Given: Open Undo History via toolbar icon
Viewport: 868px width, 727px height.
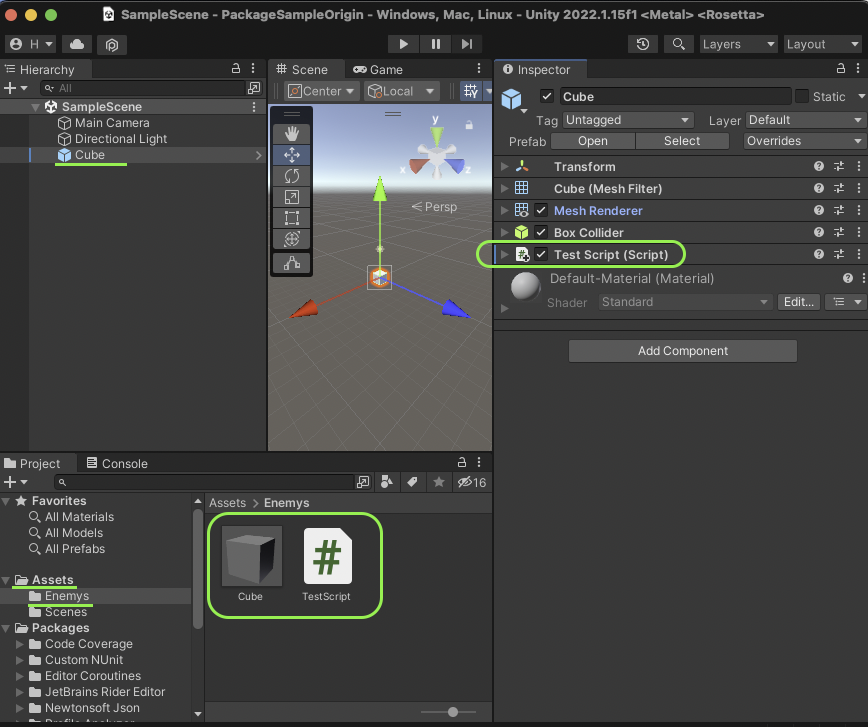Looking at the screenshot, I should tap(643, 44).
